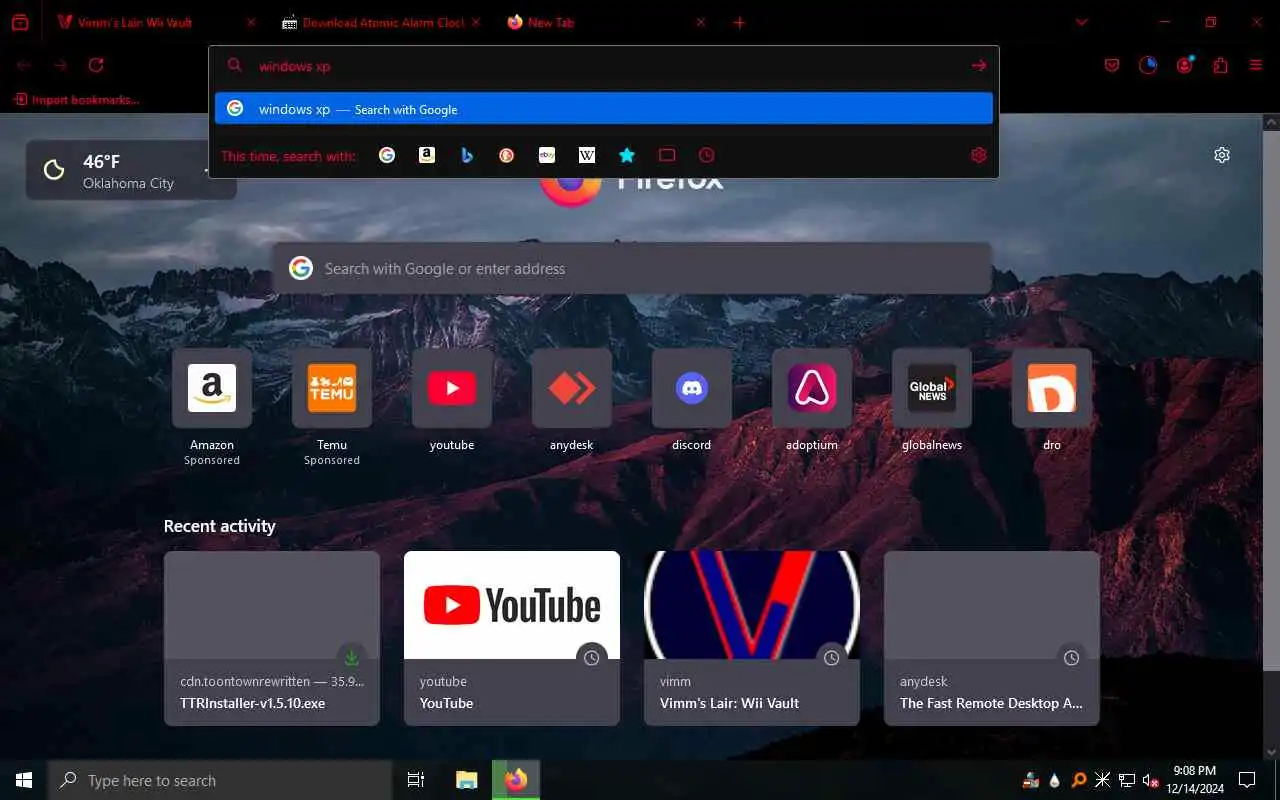Open Vimm's Lair: Wii Vault recent card
This screenshot has height=800, width=1280.
(x=752, y=638)
